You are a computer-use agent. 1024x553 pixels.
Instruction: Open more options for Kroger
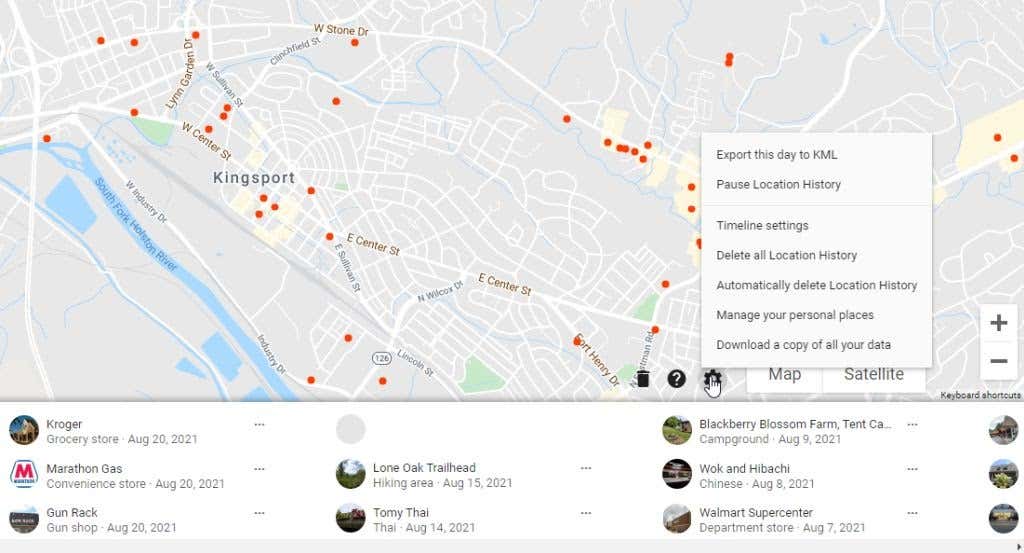(x=259, y=425)
